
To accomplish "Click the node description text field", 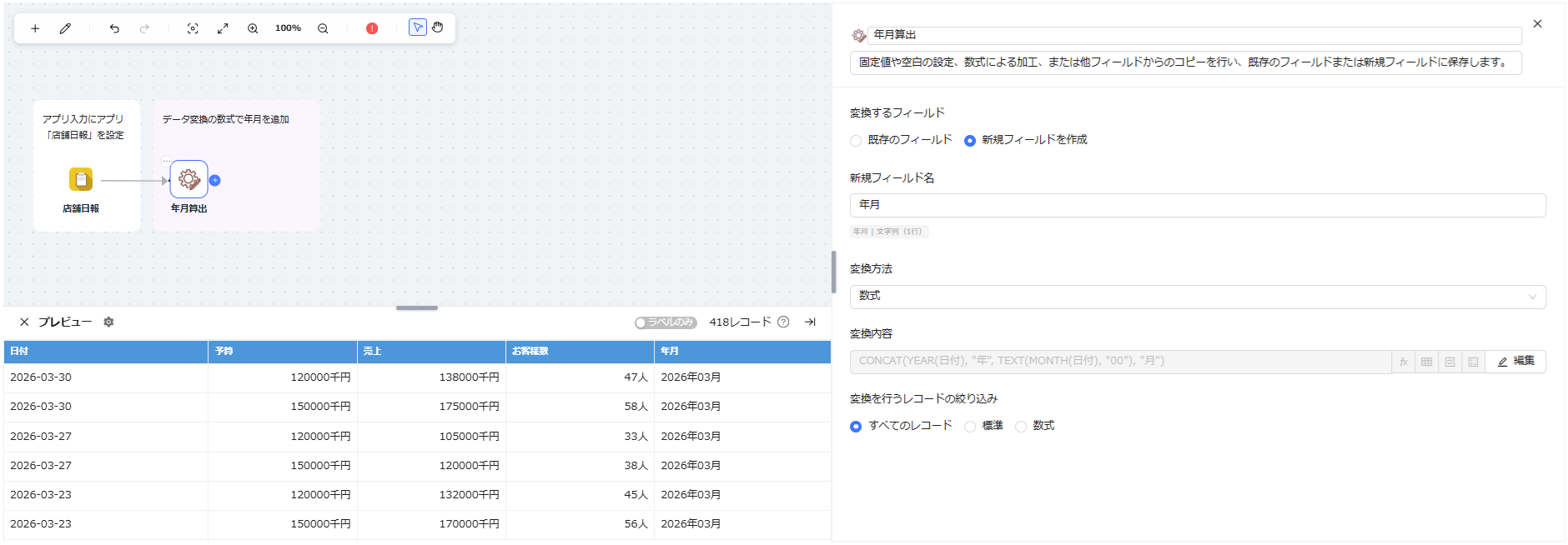I will 1186,62.
